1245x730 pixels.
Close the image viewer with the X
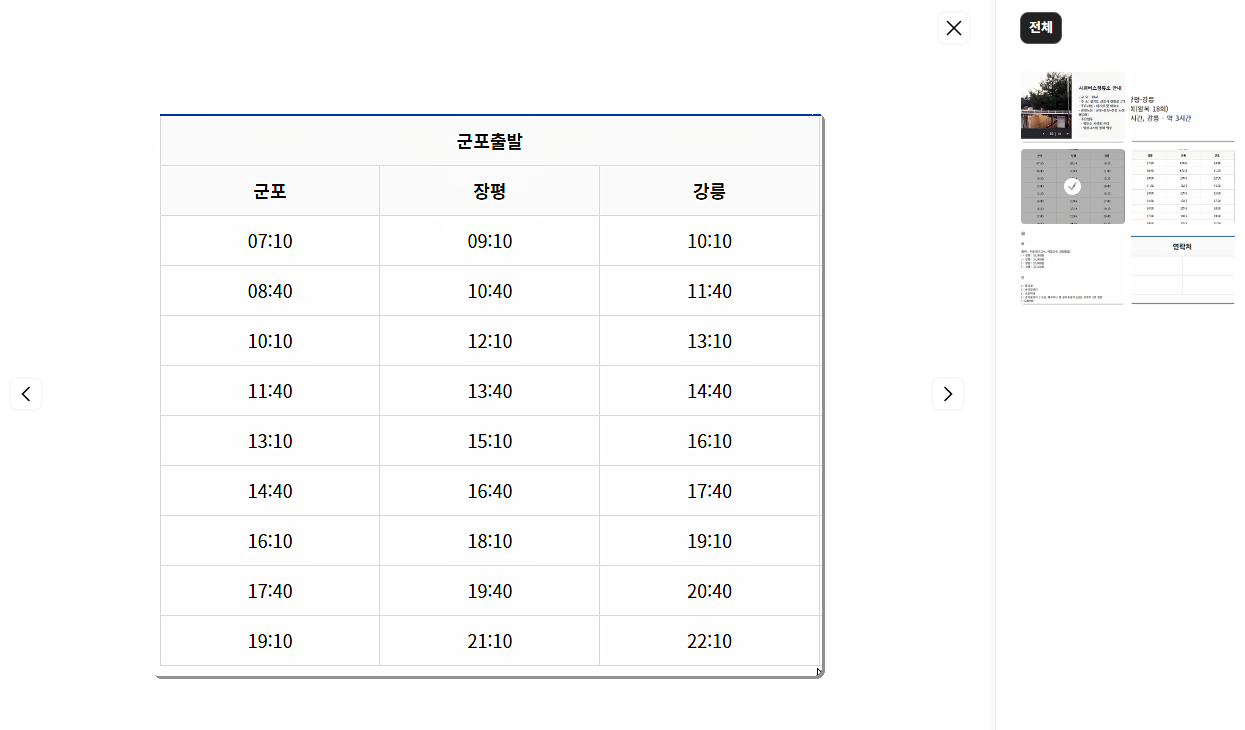coord(954,28)
